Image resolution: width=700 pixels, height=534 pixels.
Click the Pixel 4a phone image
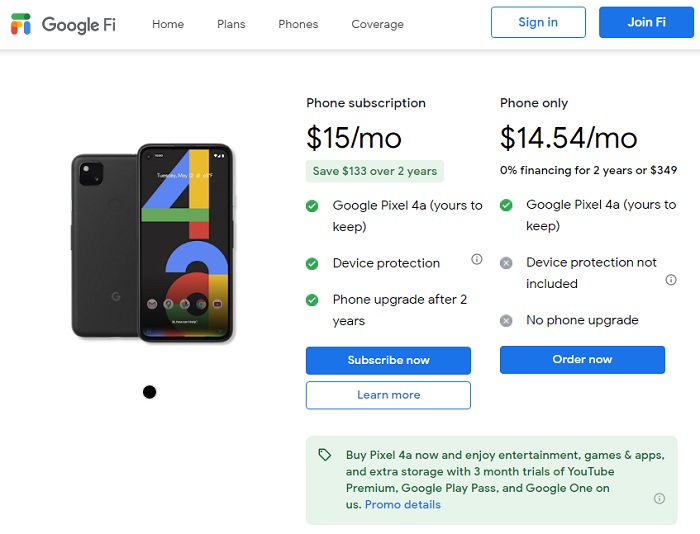pos(152,244)
